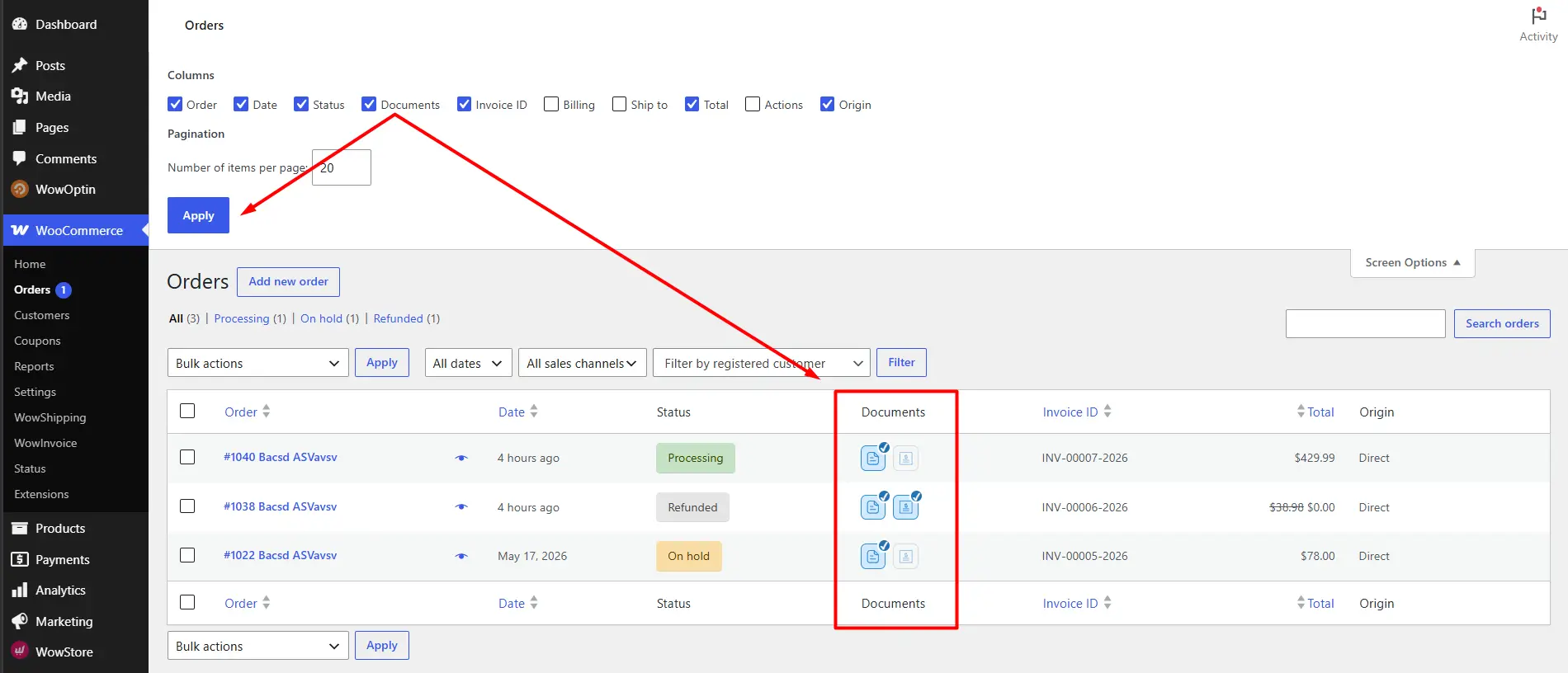
Task: Open Settings in WooCommerce submenu
Action: click(35, 392)
